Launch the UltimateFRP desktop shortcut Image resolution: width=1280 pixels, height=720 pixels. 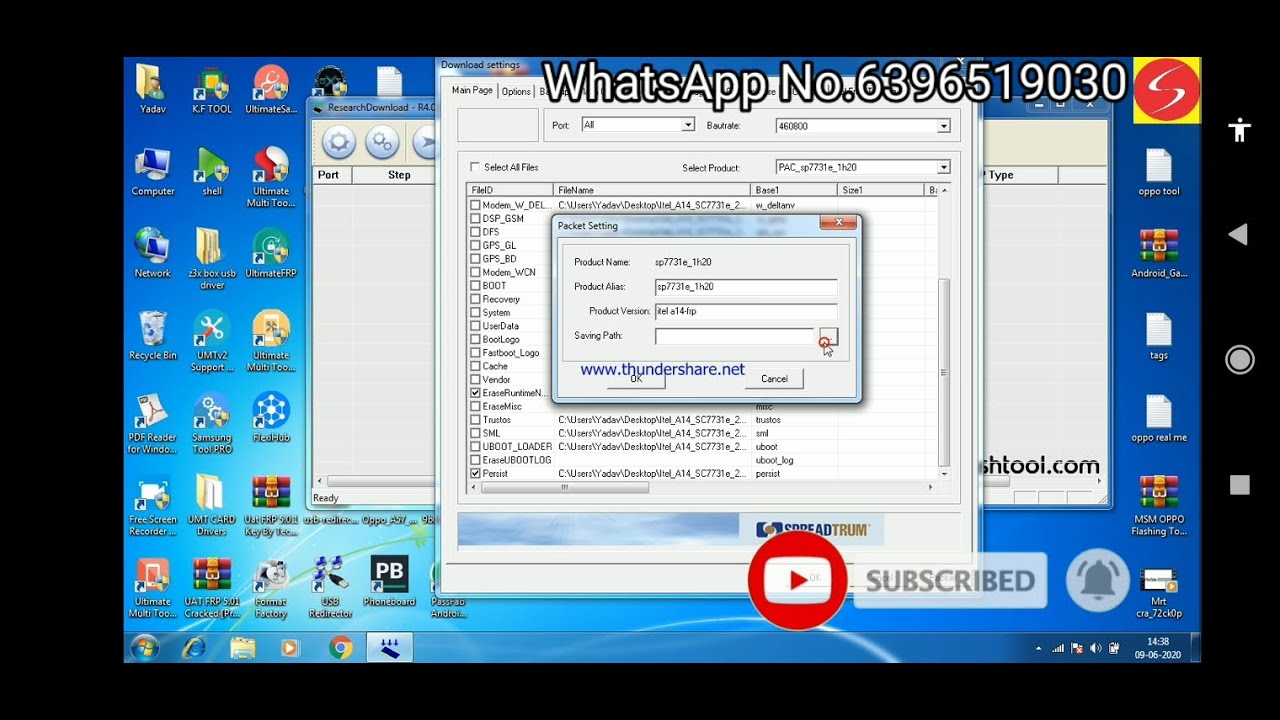271,254
